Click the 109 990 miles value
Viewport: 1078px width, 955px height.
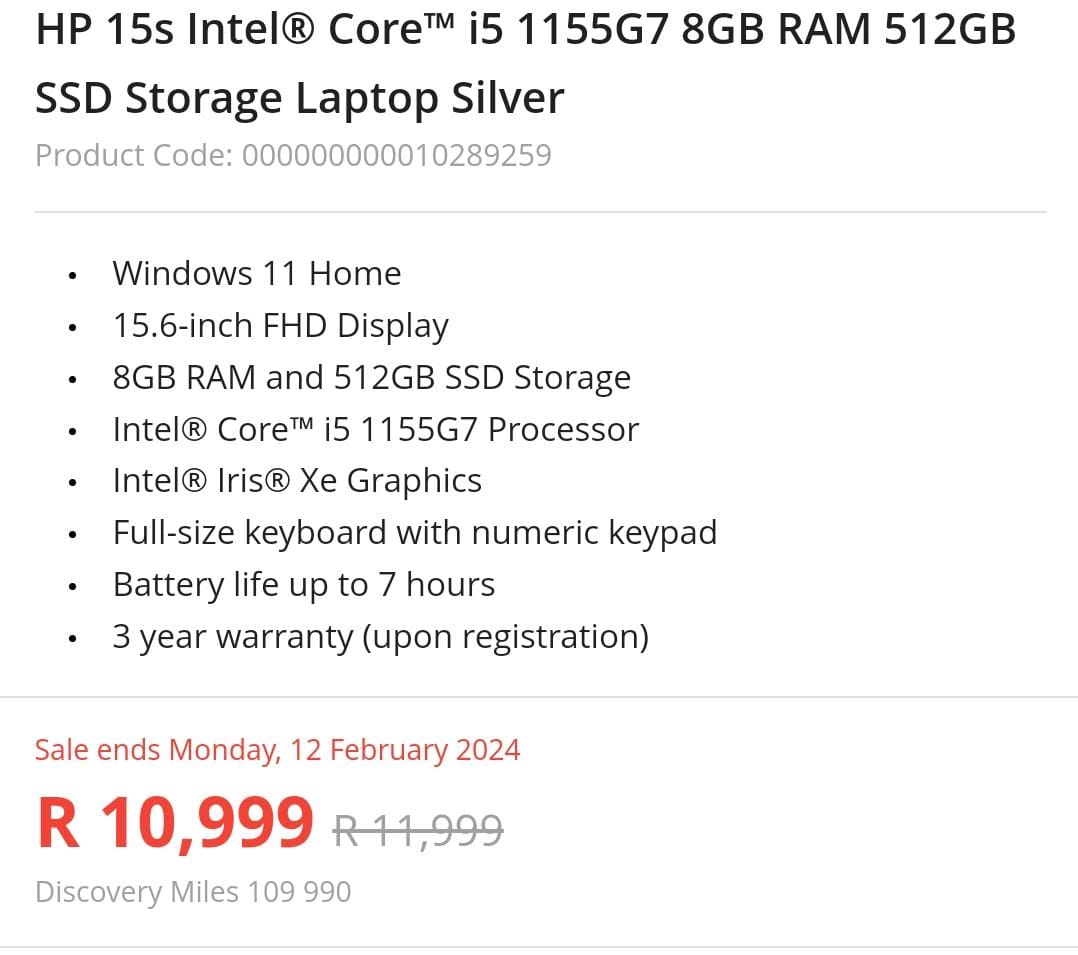point(299,892)
